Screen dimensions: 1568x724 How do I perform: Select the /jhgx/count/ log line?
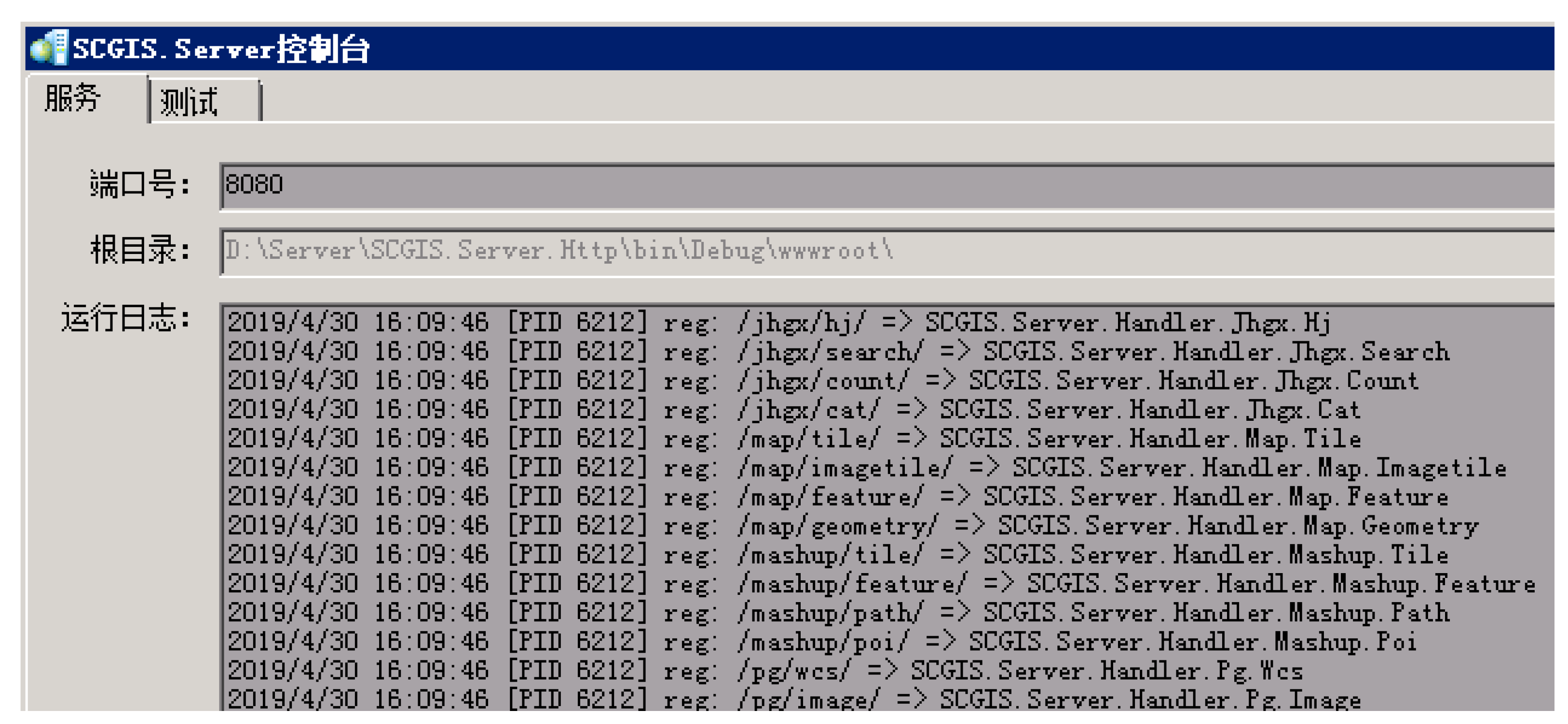tap(822, 381)
